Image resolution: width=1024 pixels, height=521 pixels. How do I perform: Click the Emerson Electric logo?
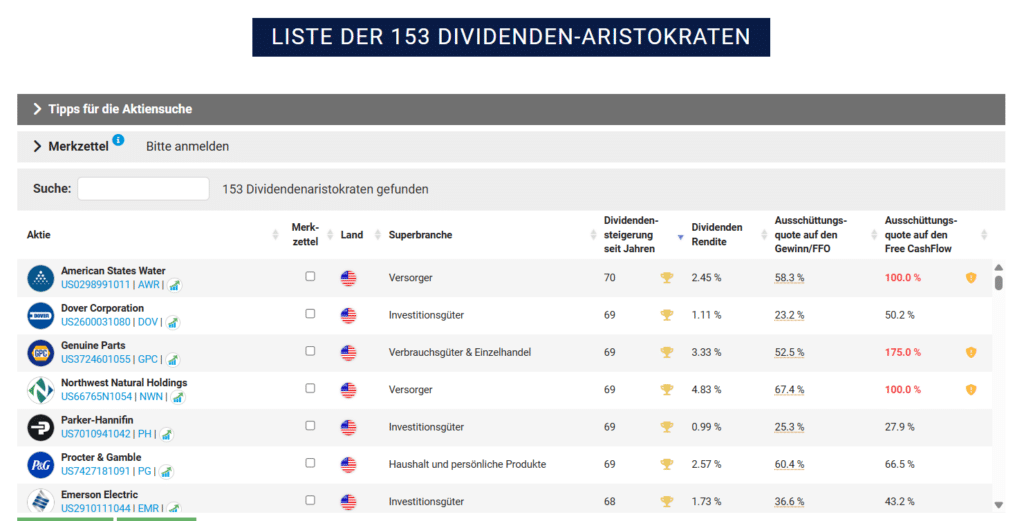pos(40,501)
